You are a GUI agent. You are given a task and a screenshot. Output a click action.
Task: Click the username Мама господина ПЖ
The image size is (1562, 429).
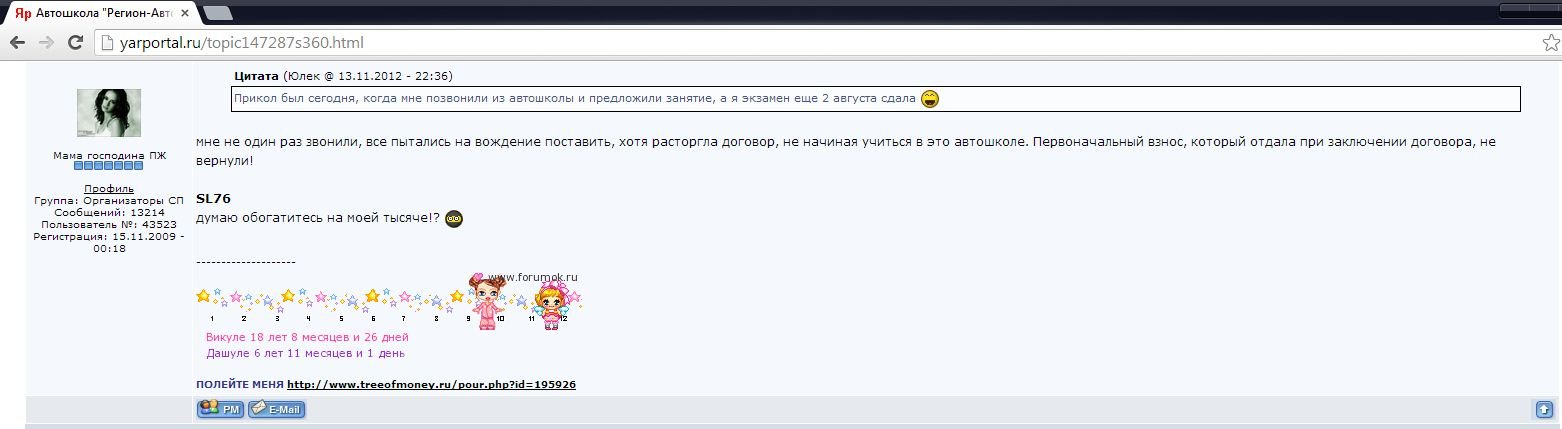[109, 155]
